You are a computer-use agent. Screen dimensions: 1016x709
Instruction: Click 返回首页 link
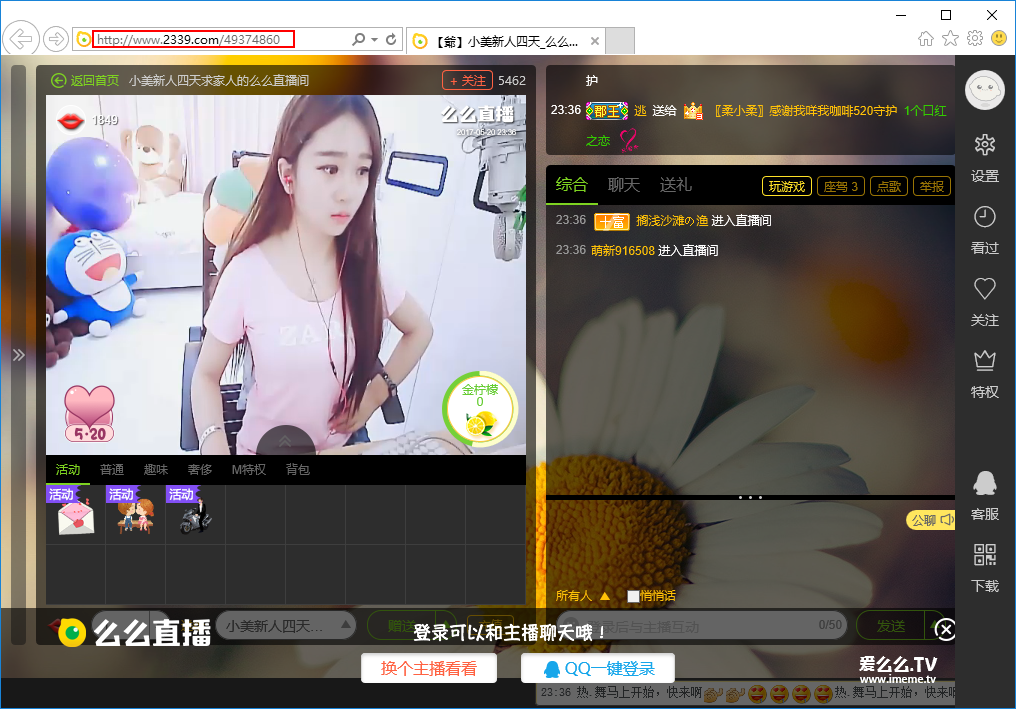85,80
